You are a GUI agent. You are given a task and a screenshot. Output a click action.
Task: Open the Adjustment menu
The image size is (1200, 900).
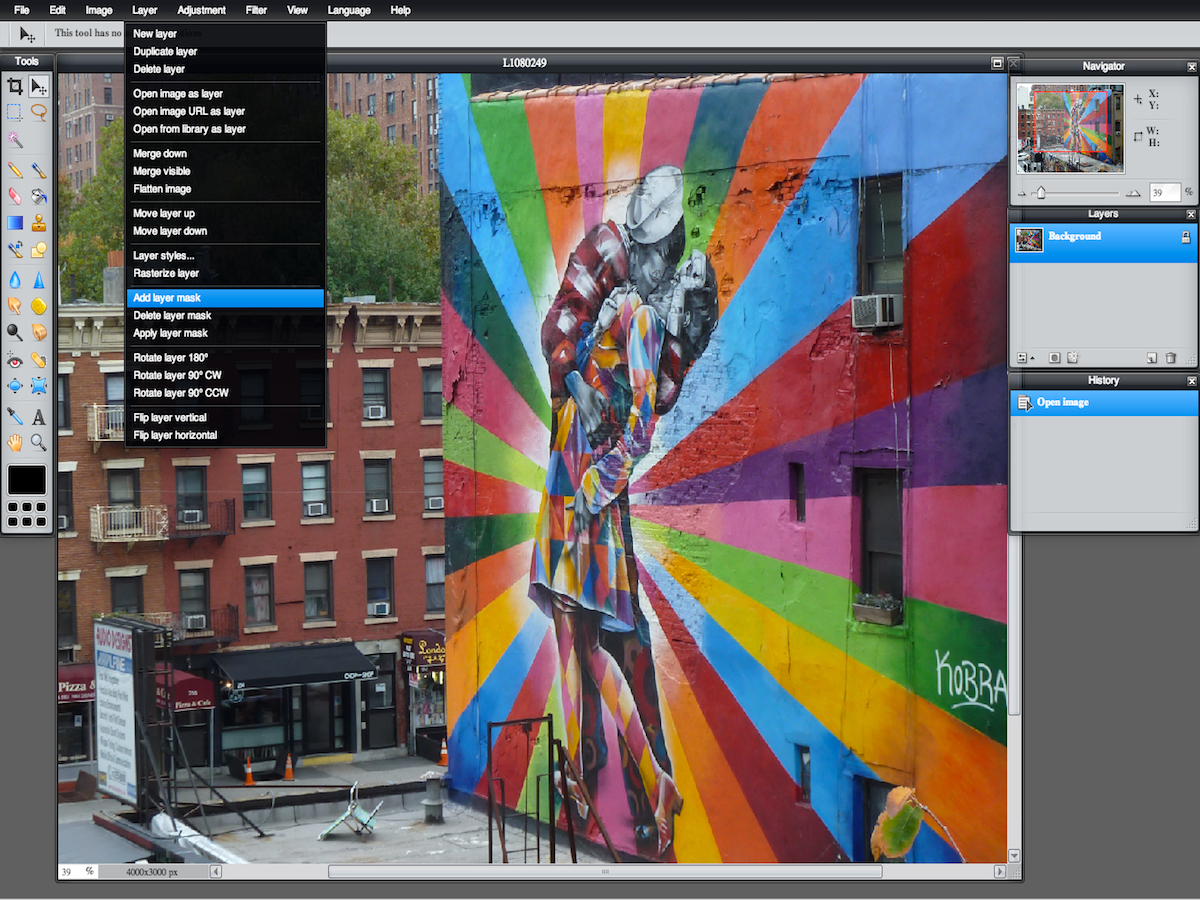pyautogui.click(x=201, y=10)
